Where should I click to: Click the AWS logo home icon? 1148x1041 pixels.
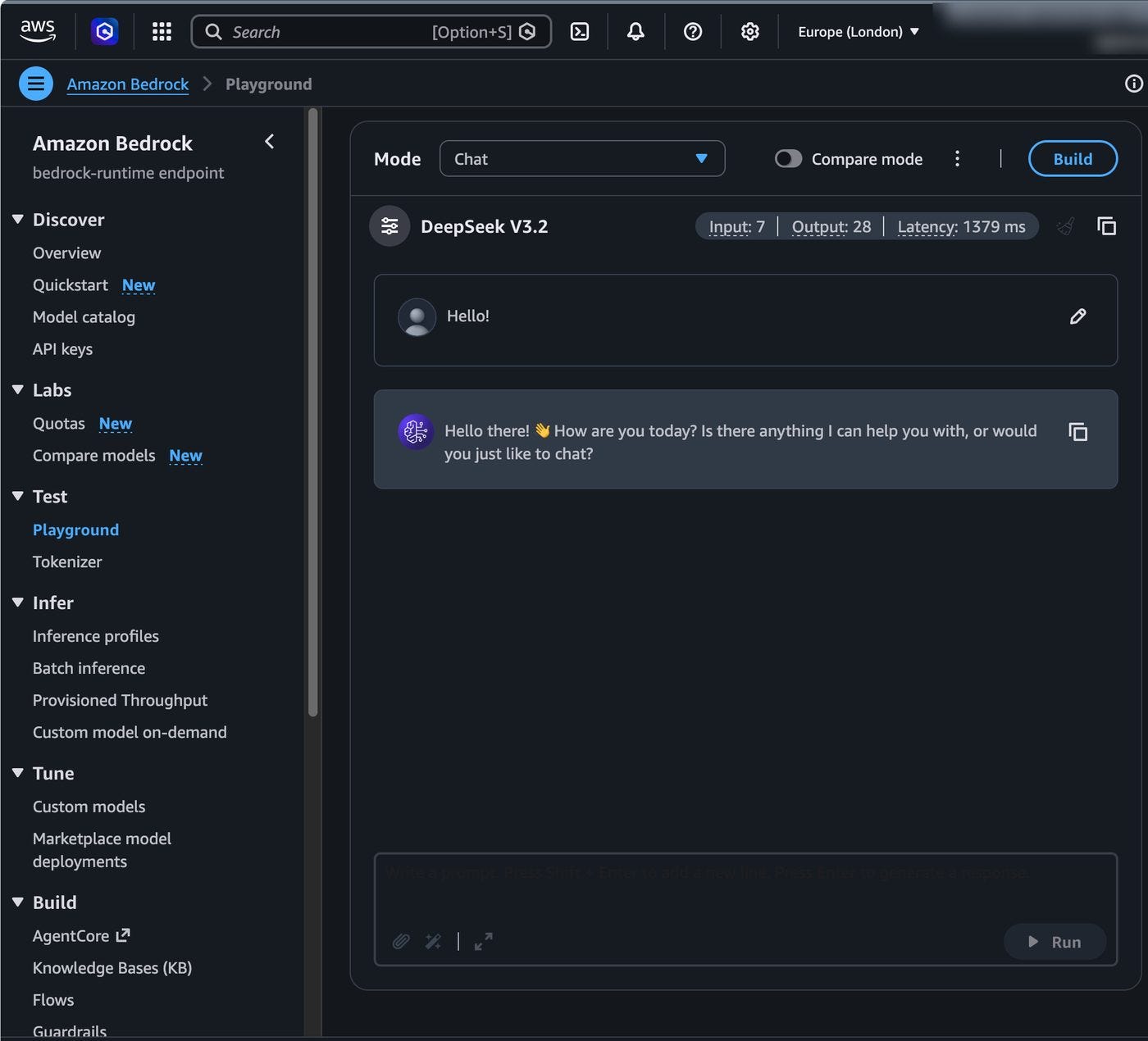[x=38, y=31]
